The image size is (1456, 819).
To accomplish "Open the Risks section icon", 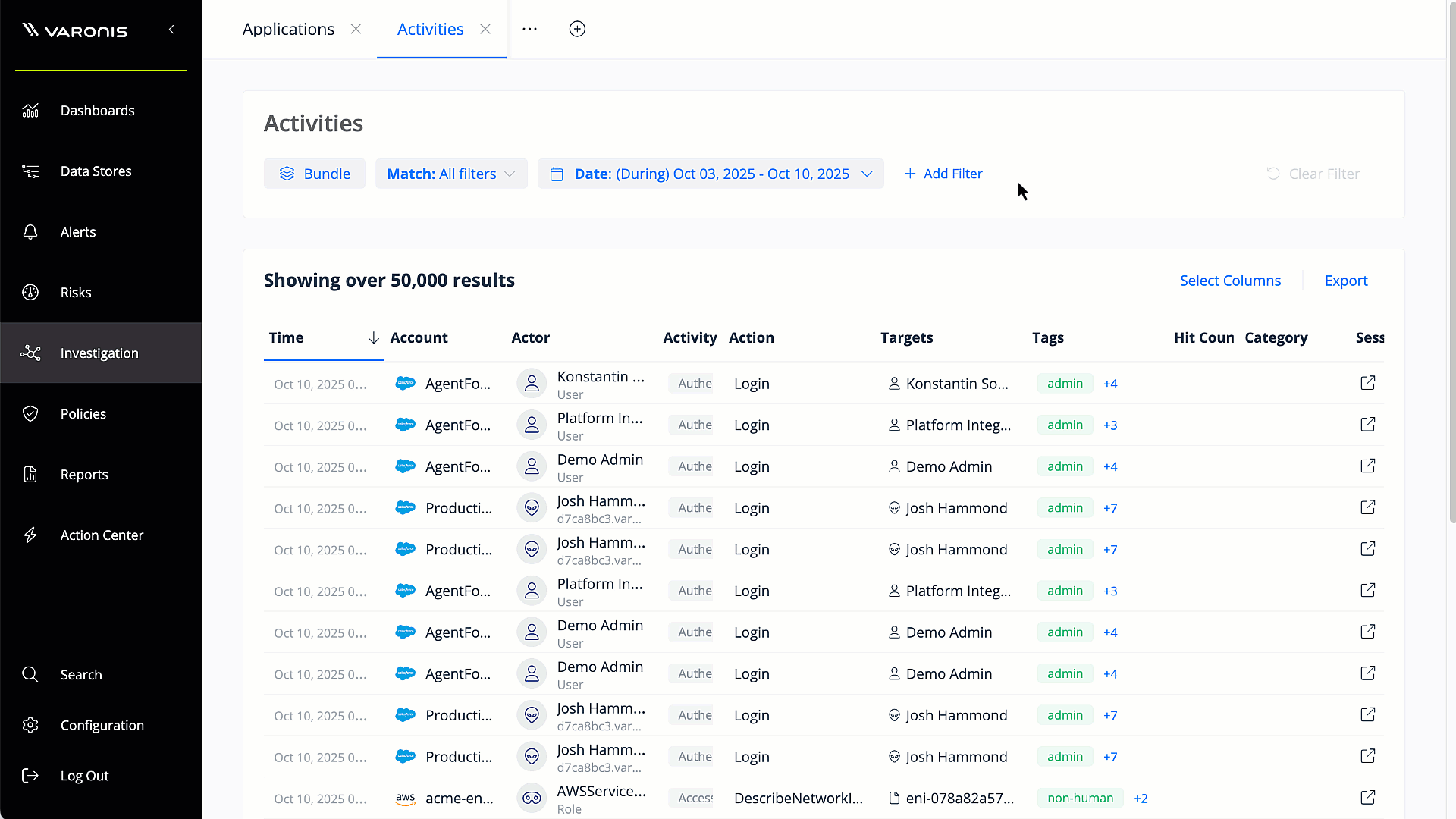I will (x=30, y=293).
